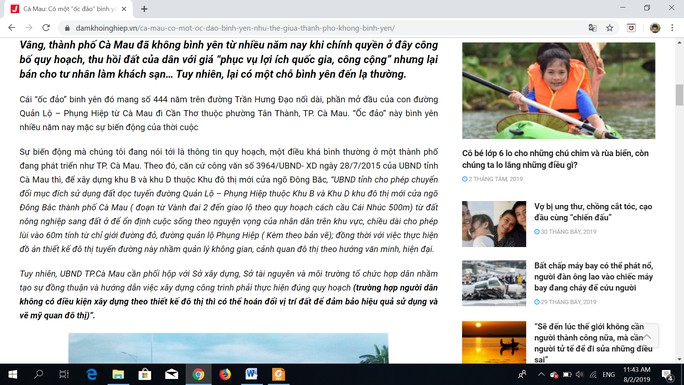
Task: Go back to the previous page
Action: [x=12, y=28]
